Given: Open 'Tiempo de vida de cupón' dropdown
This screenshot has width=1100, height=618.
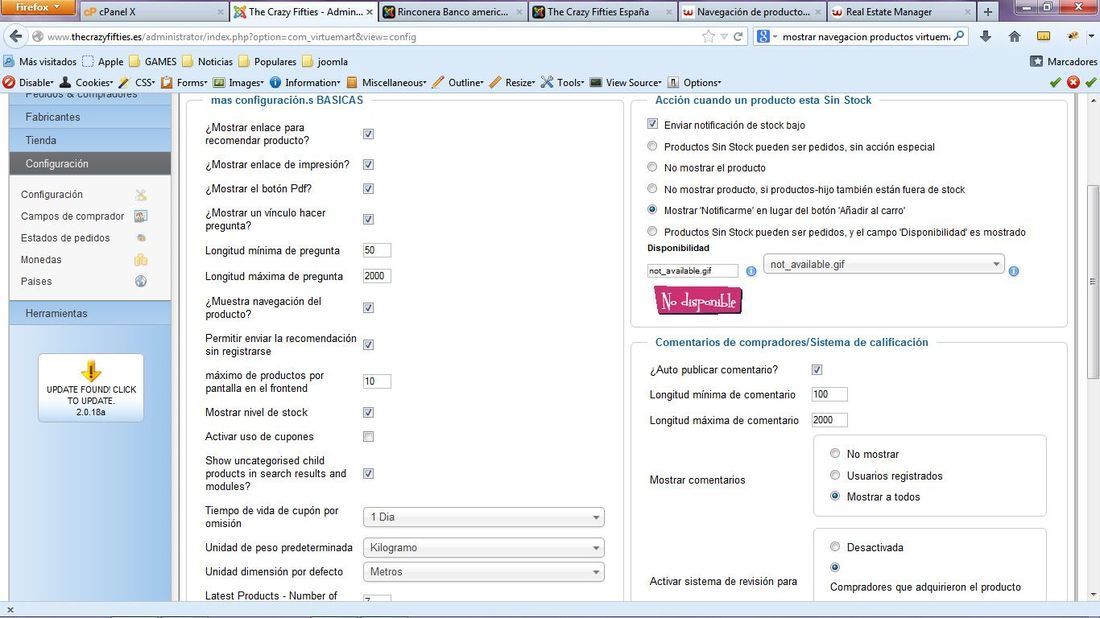Looking at the screenshot, I should point(483,517).
